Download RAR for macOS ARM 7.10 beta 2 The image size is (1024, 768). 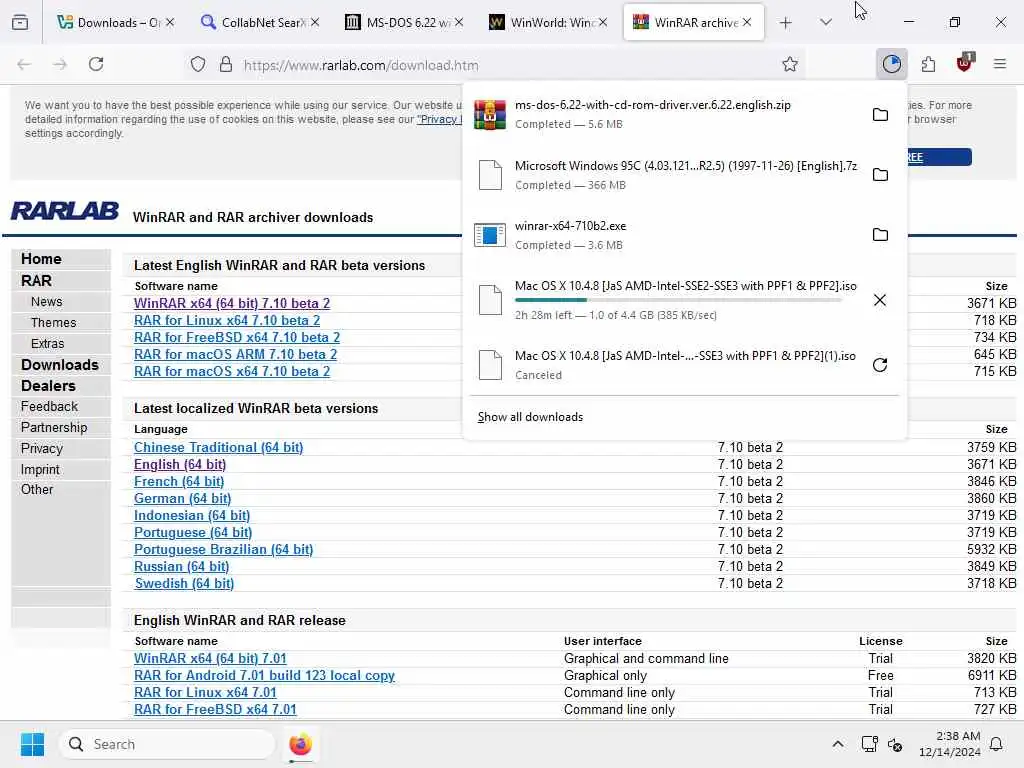pyautogui.click(x=235, y=355)
